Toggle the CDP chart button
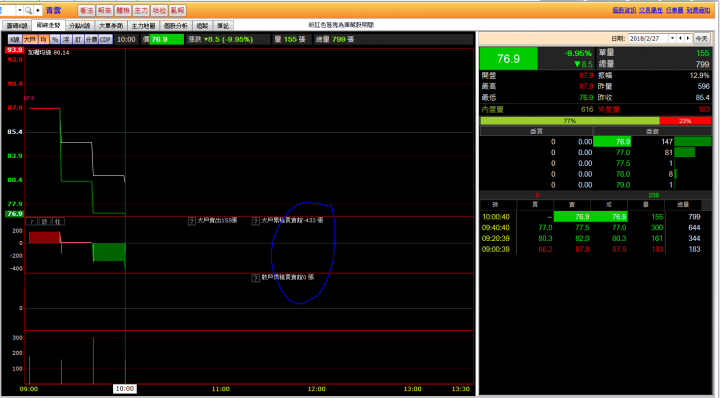The width and height of the screenshot is (720, 398). pos(106,39)
